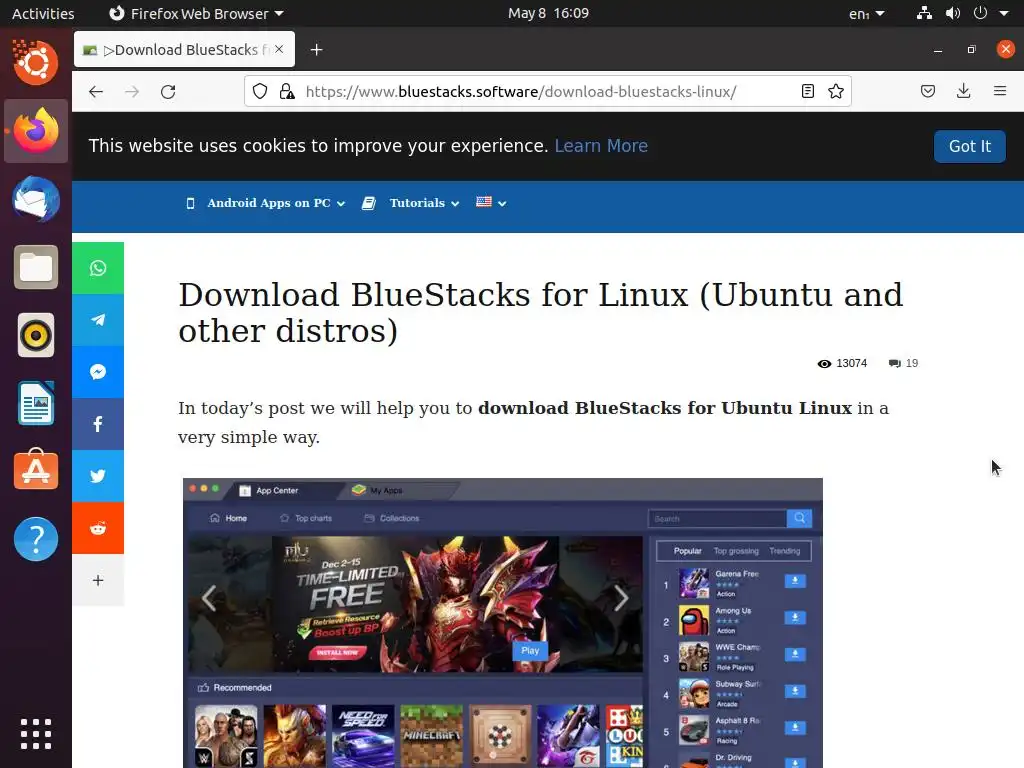Open Files from the Ubuntu dock

[x=36, y=267]
